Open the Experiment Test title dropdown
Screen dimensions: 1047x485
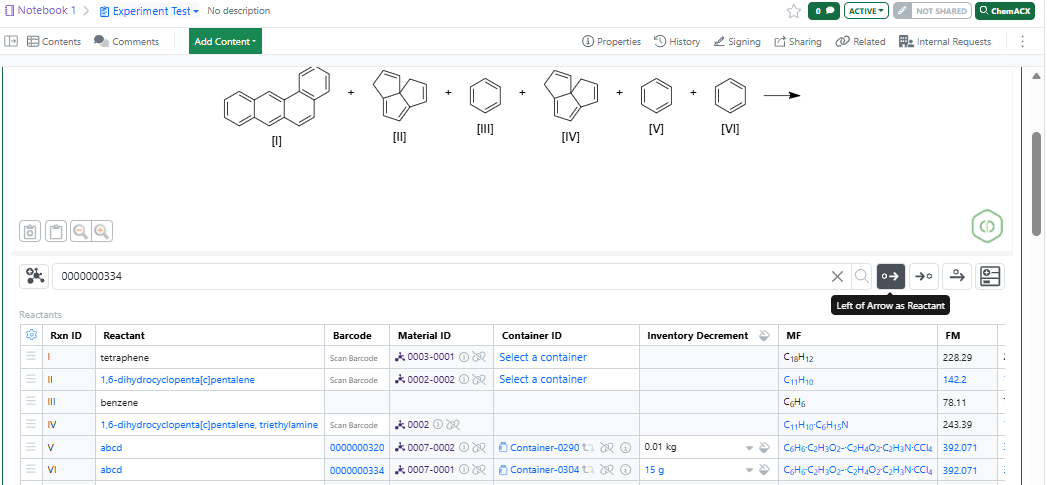pyautogui.click(x=149, y=11)
